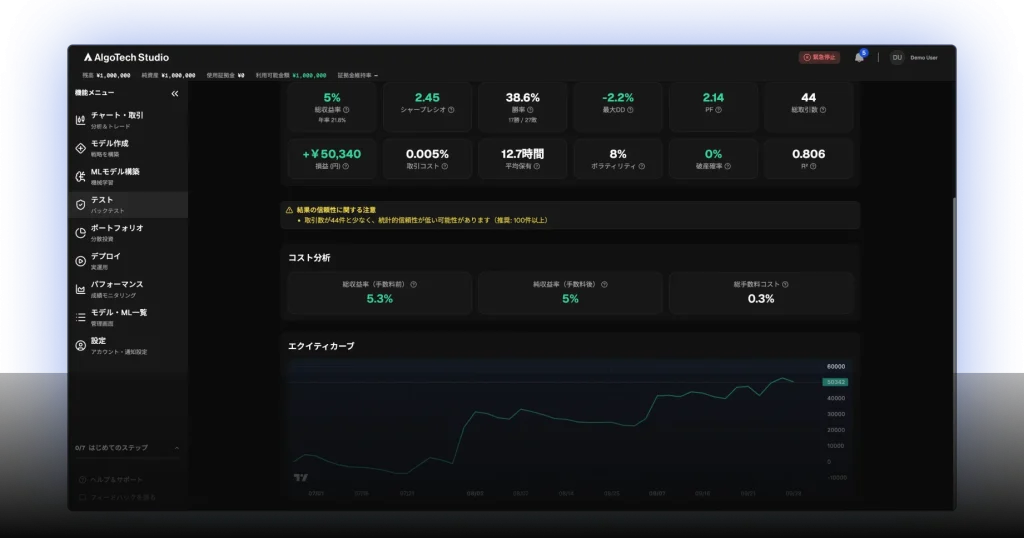Select テスト バックテスト menu item
The width and height of the screenshot is (1024, 538).
[x=128, y=204]
